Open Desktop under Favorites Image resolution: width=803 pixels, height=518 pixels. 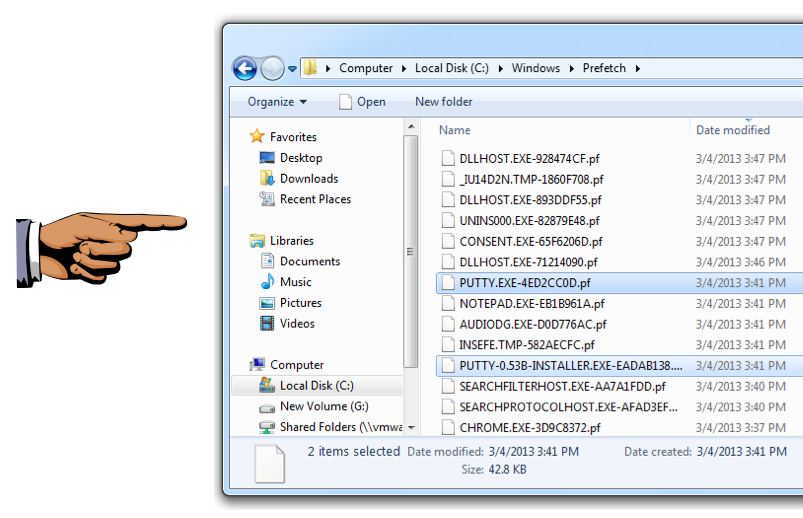[x=301, y=158]
